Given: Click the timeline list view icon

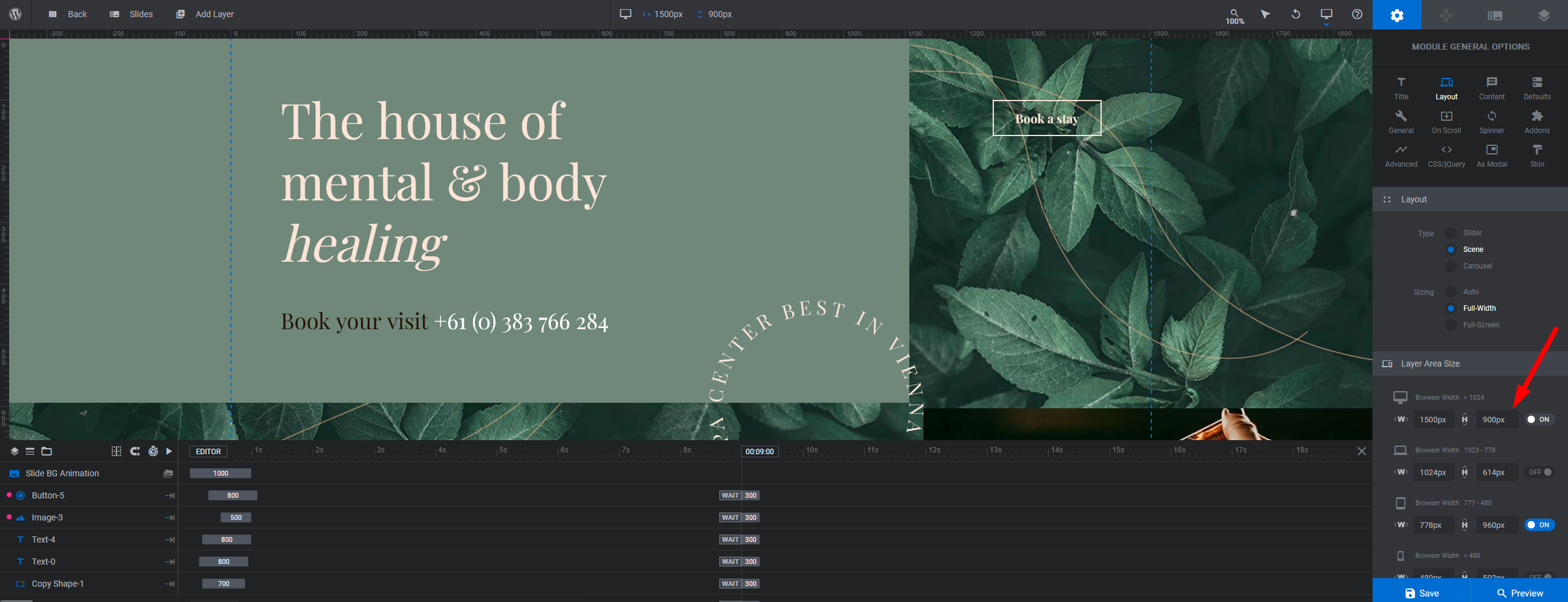Looking at the screenshot, I should [x=30, y=451].
